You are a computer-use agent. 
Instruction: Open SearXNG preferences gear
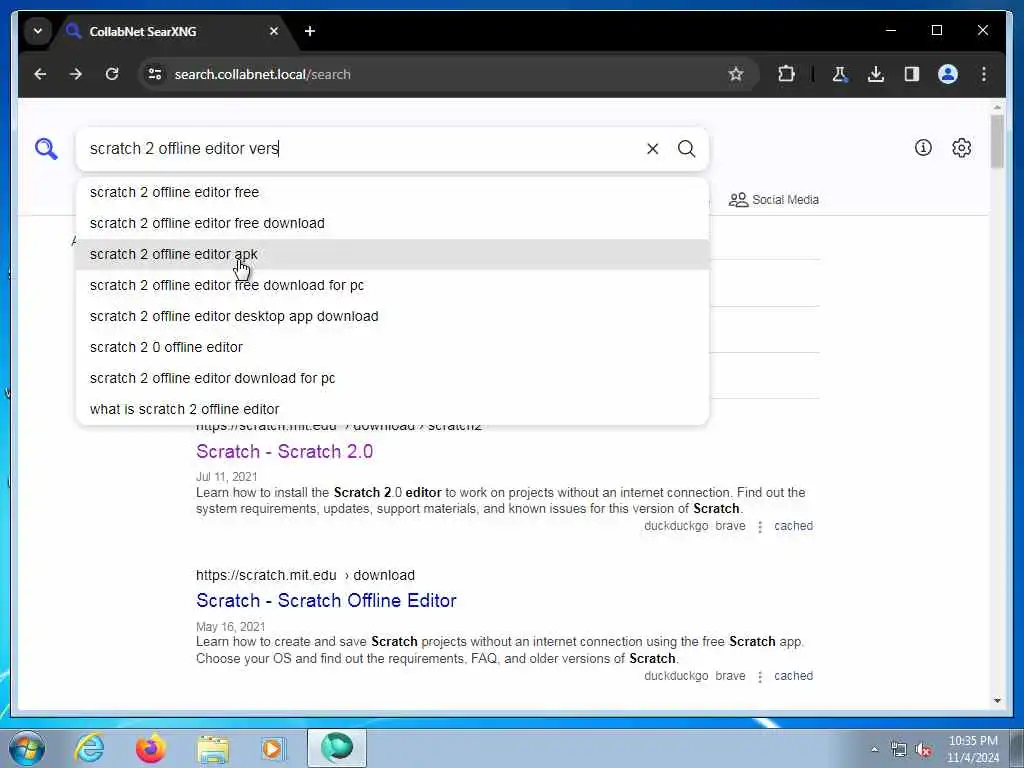click(961, 148)
